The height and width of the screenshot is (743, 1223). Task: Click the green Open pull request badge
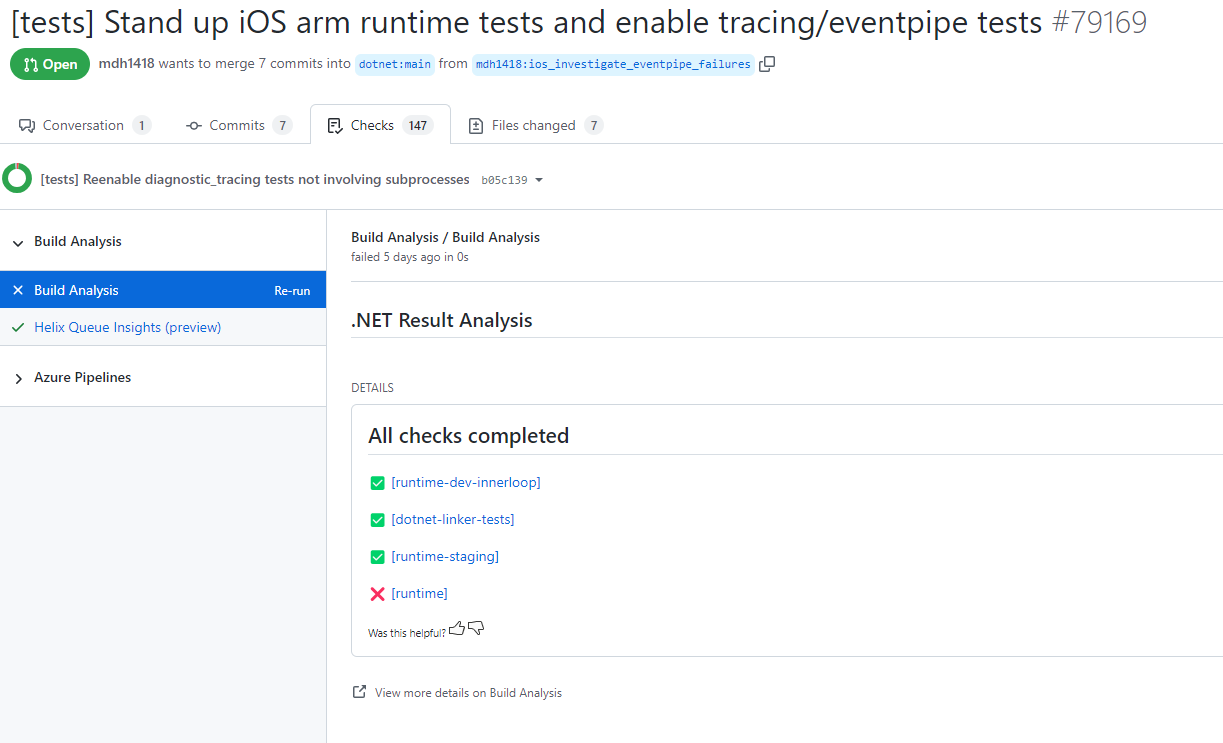49,63
